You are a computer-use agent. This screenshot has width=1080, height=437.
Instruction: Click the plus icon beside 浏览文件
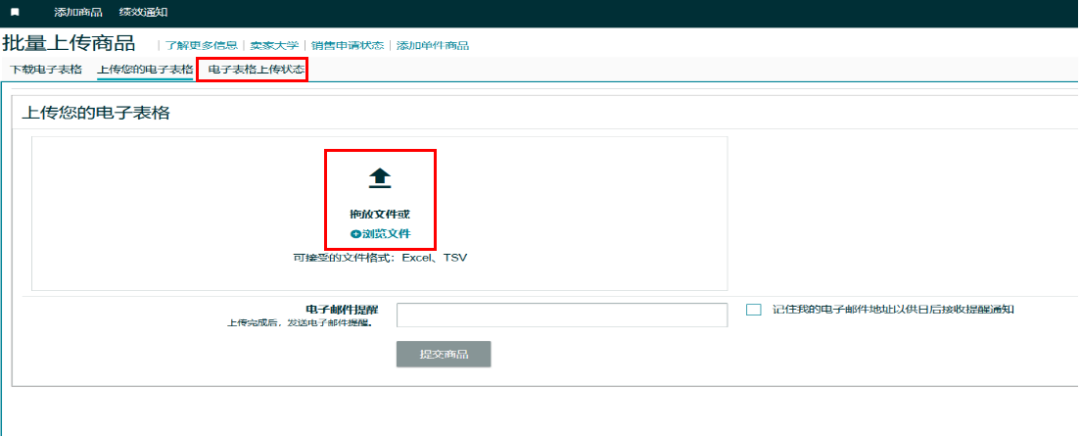coord(356,234)
